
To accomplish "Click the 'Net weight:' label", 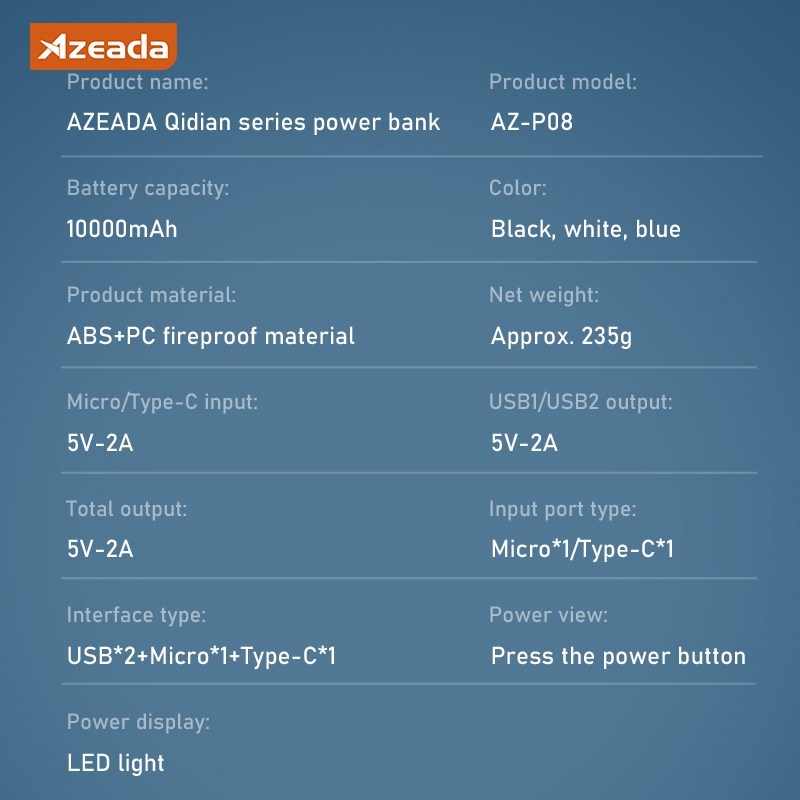I will point(543,295).
